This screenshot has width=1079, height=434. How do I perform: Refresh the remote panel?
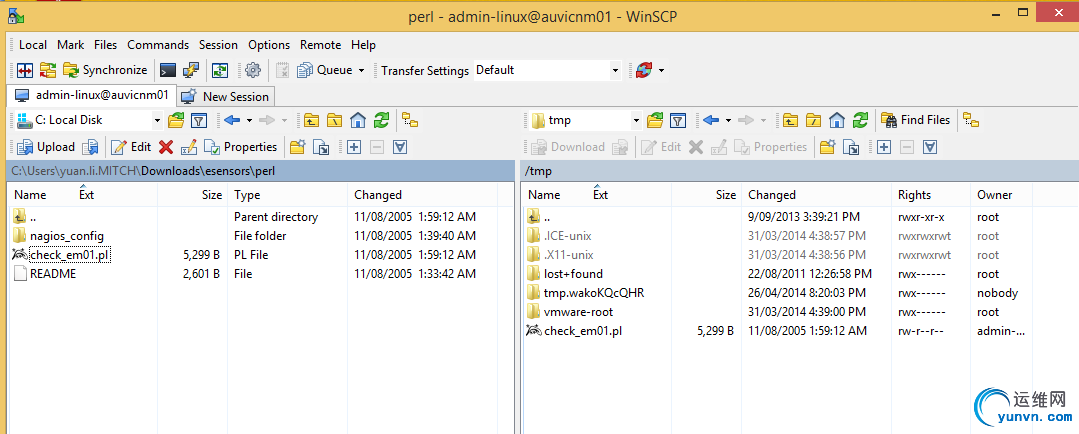(x=860, y=120)
